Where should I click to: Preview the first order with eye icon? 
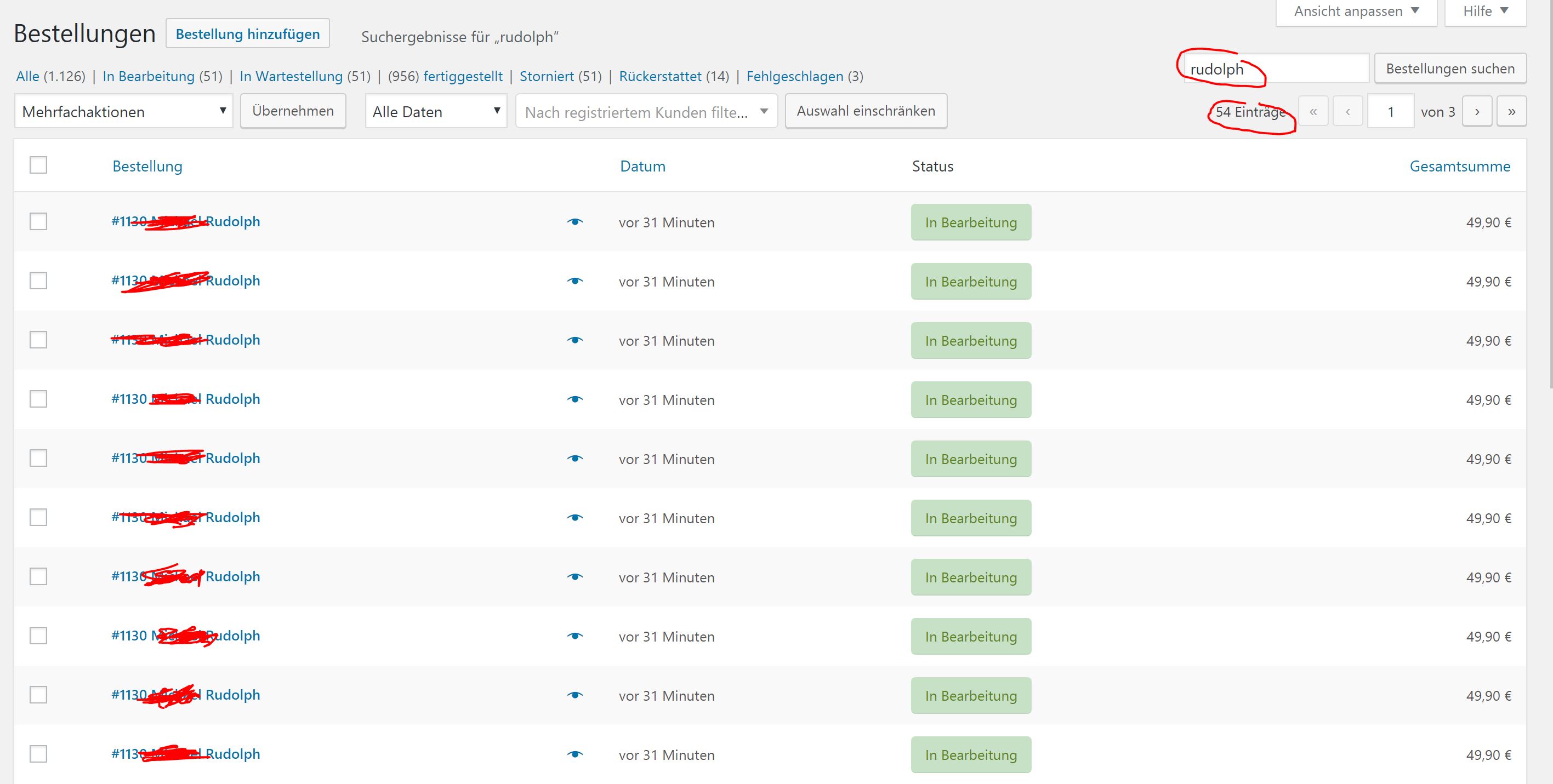(x=575, y=222)
